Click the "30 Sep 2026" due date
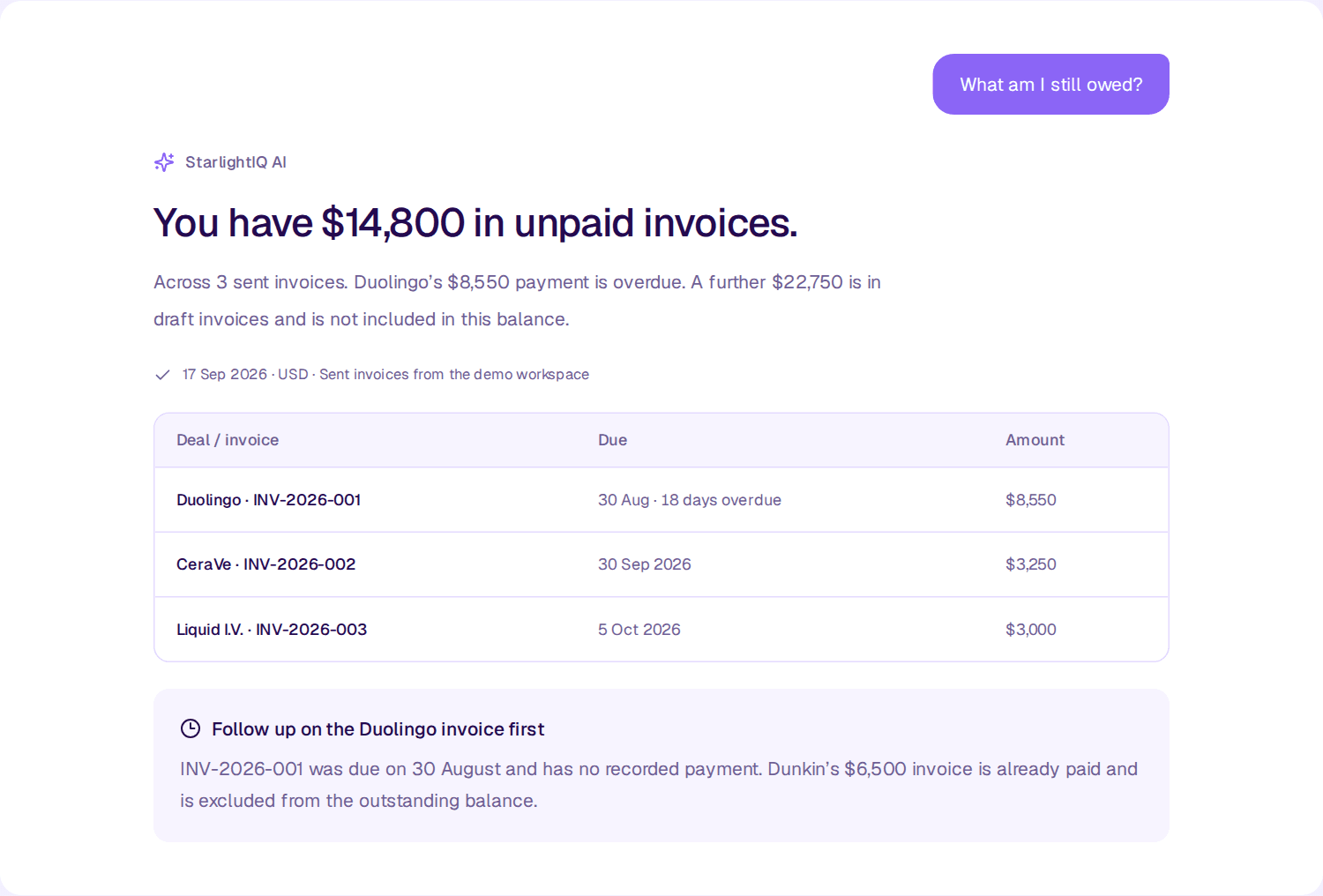This screenshot has width=1323, height=896. point(645,564)
